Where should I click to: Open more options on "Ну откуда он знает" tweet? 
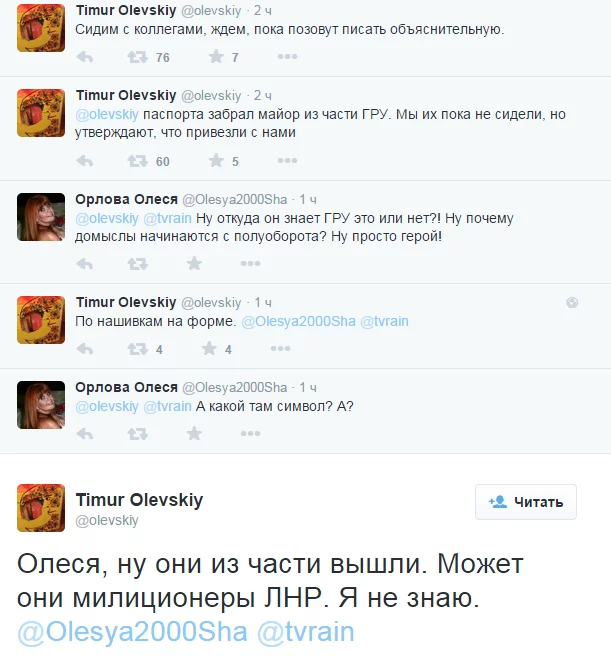251,264
